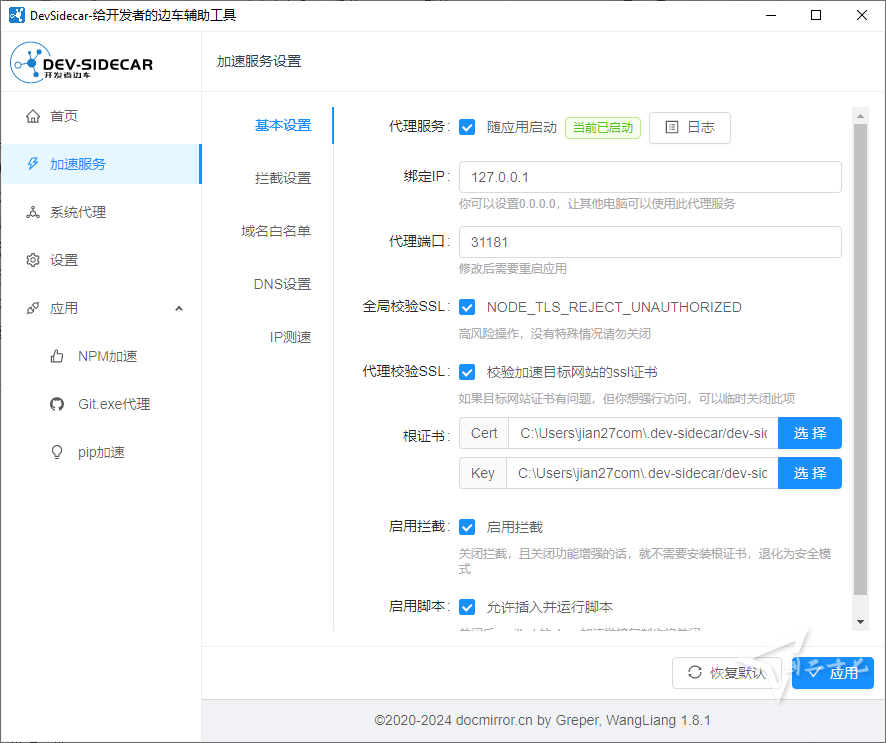Click the blue 应用 apply button
Screen dimensions: 886x743
click(x=833, y=673)
